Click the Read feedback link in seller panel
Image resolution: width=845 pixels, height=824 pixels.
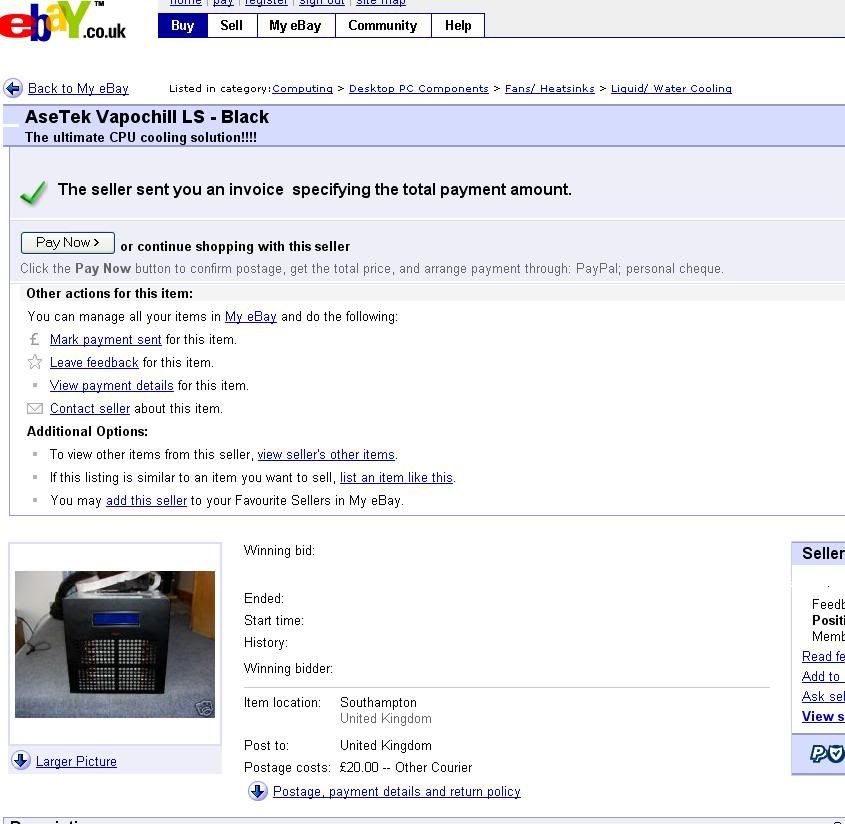pos(823,656)
